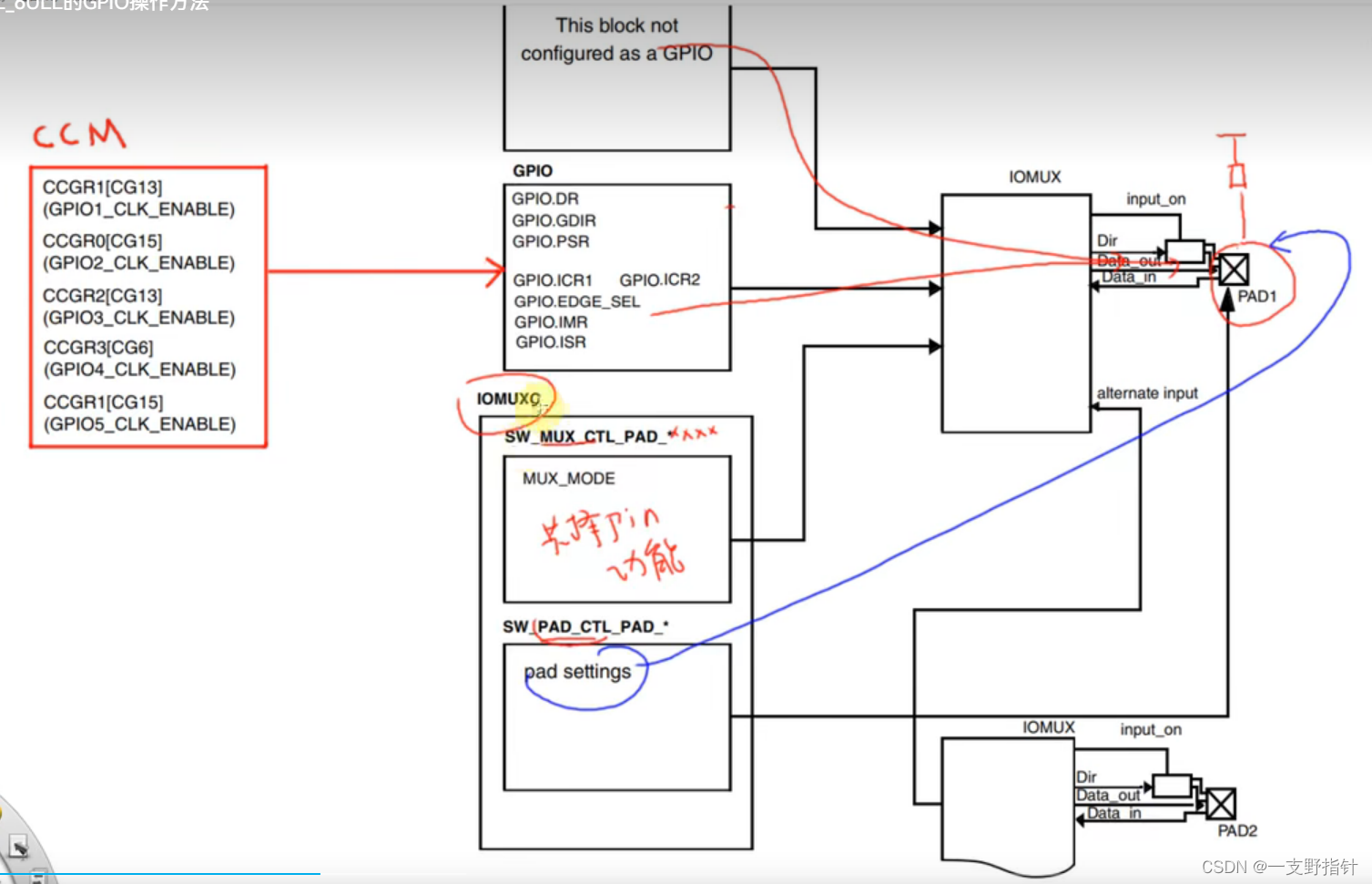The image size is (1372, 884).
Task: Toggle the alternate input signal line
Action: click(1146, 393)
